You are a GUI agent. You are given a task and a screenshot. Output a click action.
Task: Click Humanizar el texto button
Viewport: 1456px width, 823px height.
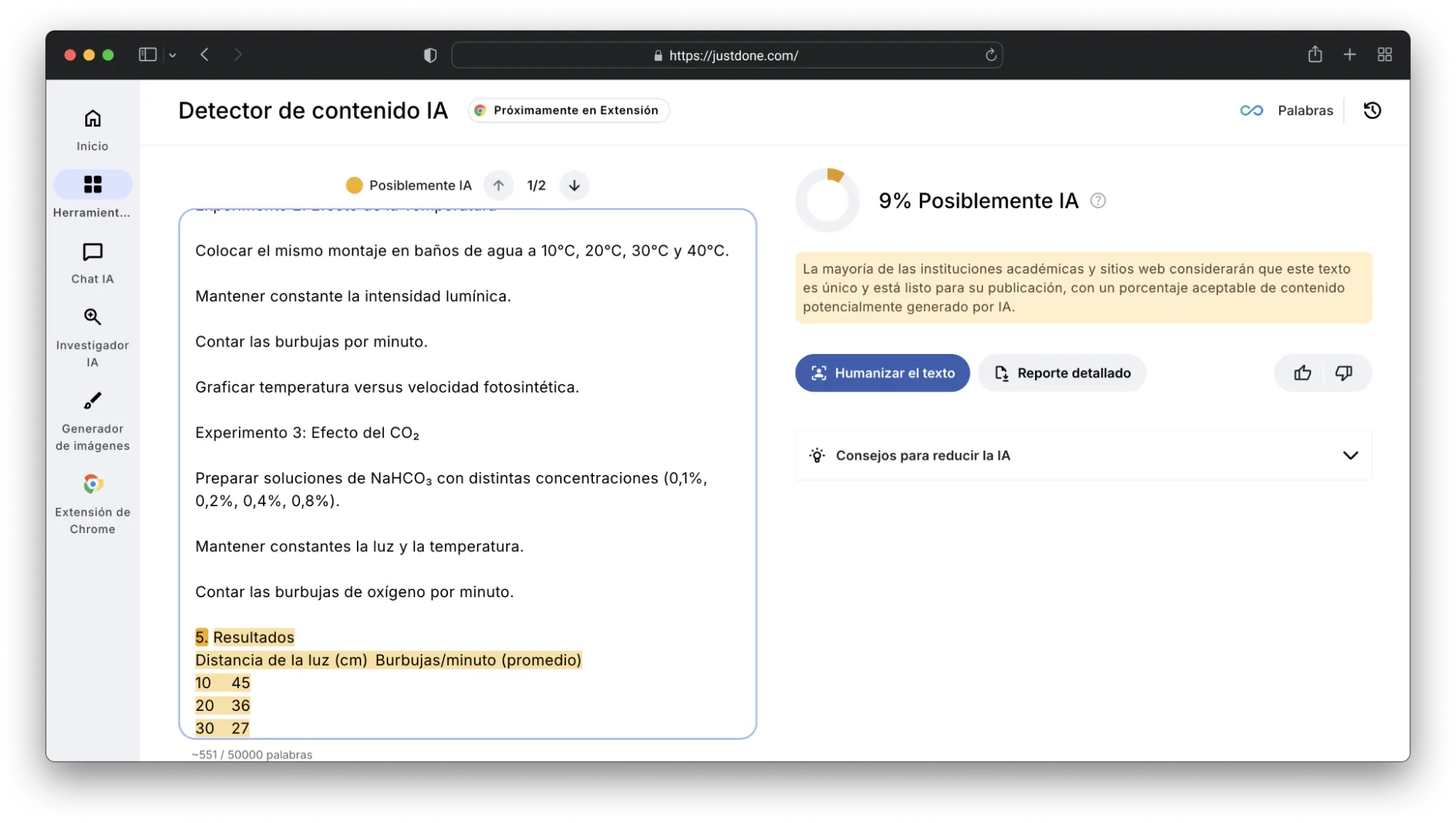[x=882, y=373]
